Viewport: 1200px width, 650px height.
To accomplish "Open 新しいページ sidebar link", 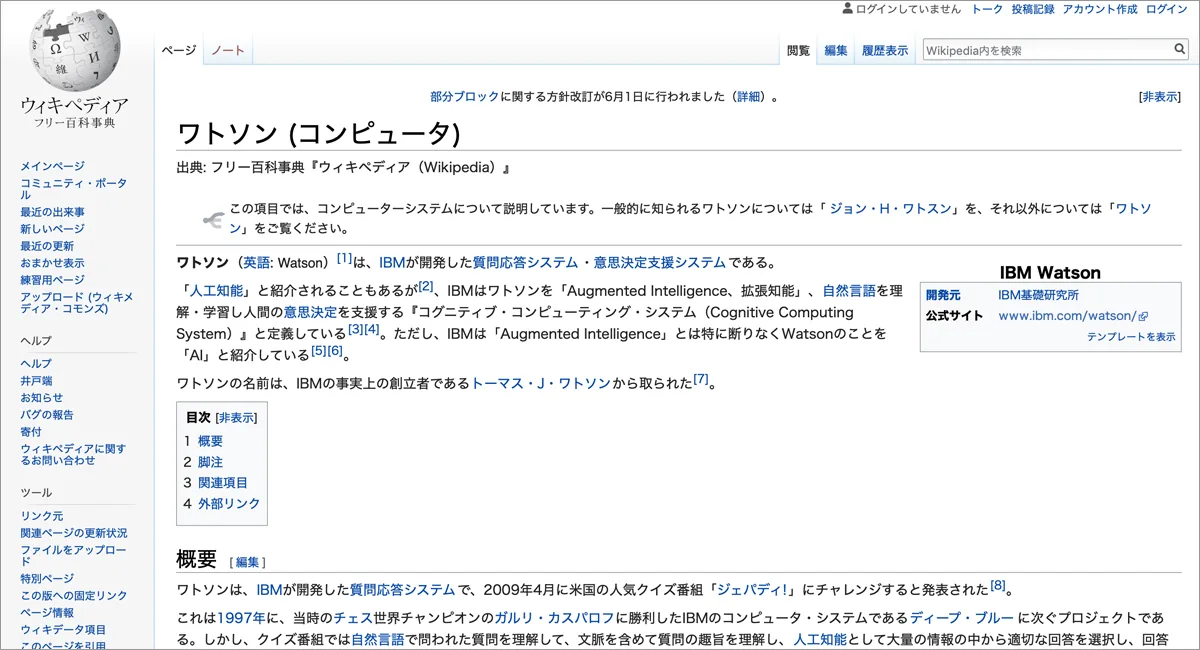I will pos(53,229).
